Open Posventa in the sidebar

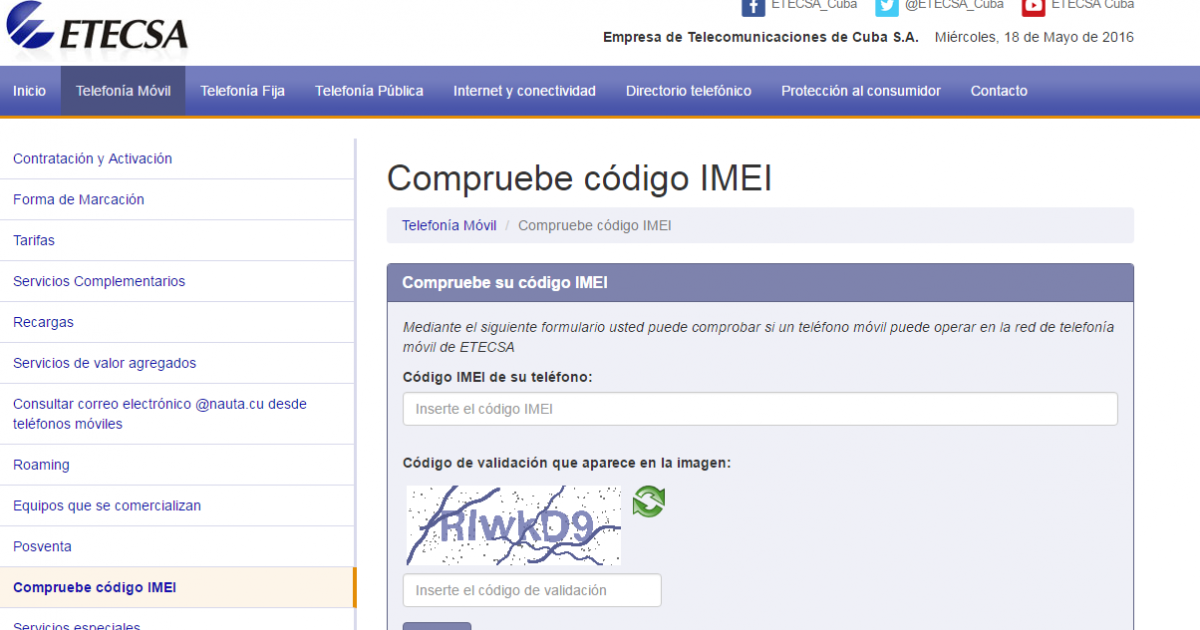(42, 547)
